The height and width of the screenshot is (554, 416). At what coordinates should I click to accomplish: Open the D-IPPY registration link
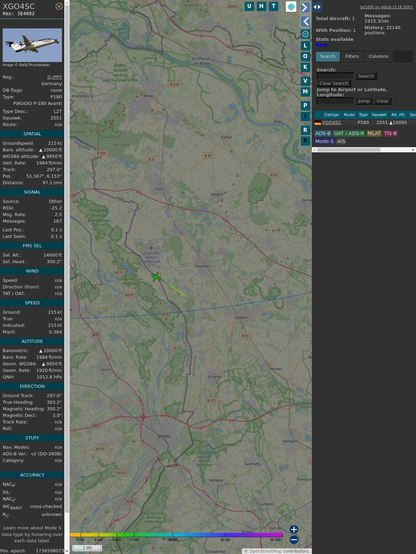pos(54,77)
